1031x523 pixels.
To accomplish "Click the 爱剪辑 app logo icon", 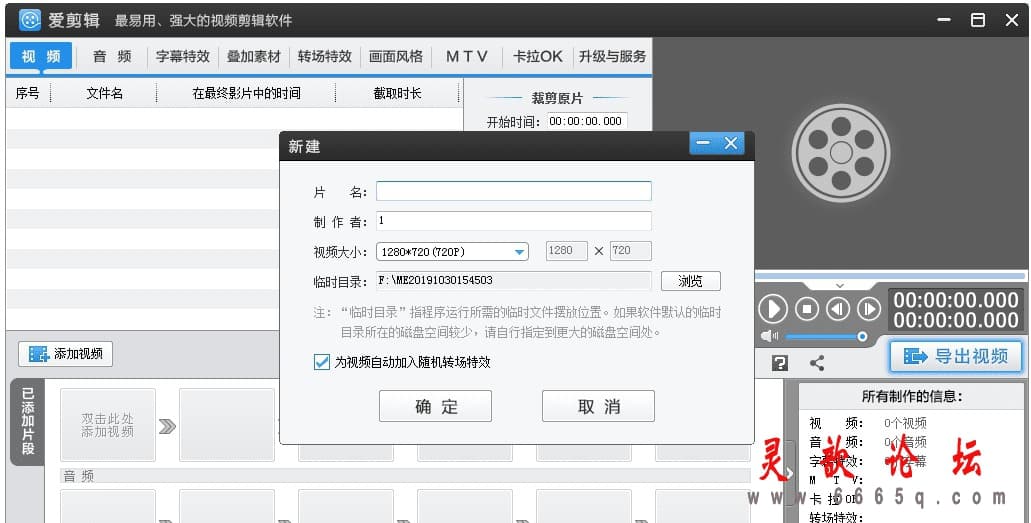I will click(30, 20).
